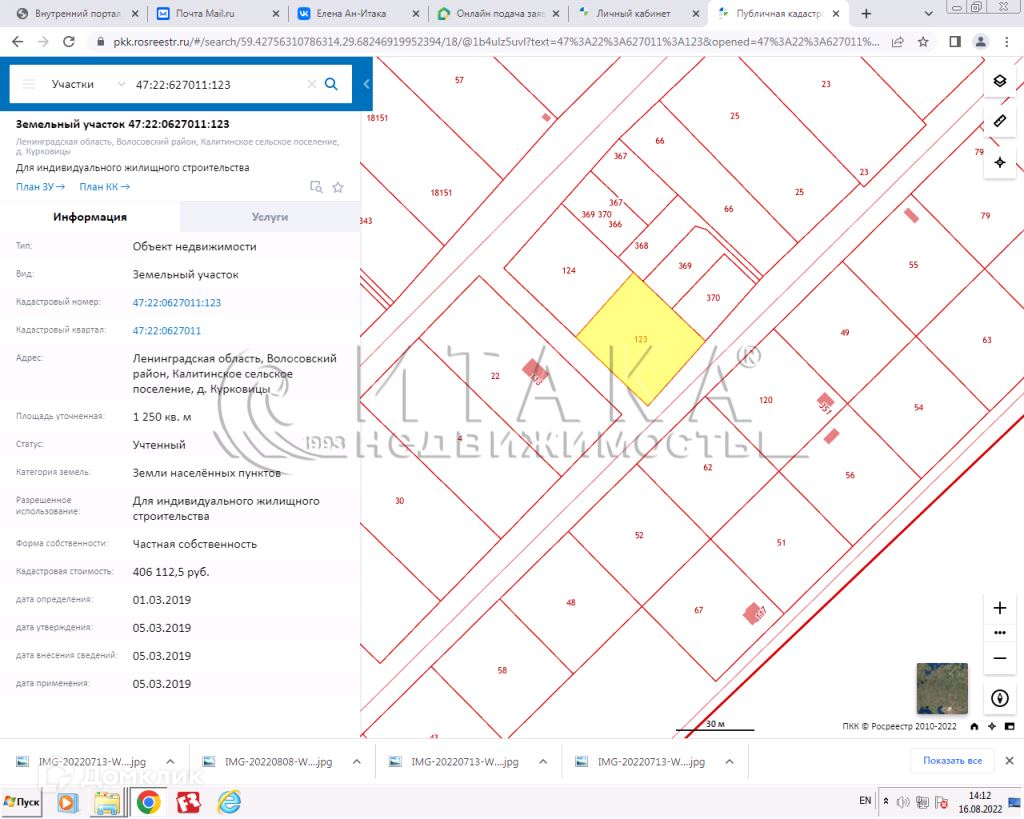Screen dimensions: 1024x819
Task: Click parcel 124 on the map
Action: [568, 270]
